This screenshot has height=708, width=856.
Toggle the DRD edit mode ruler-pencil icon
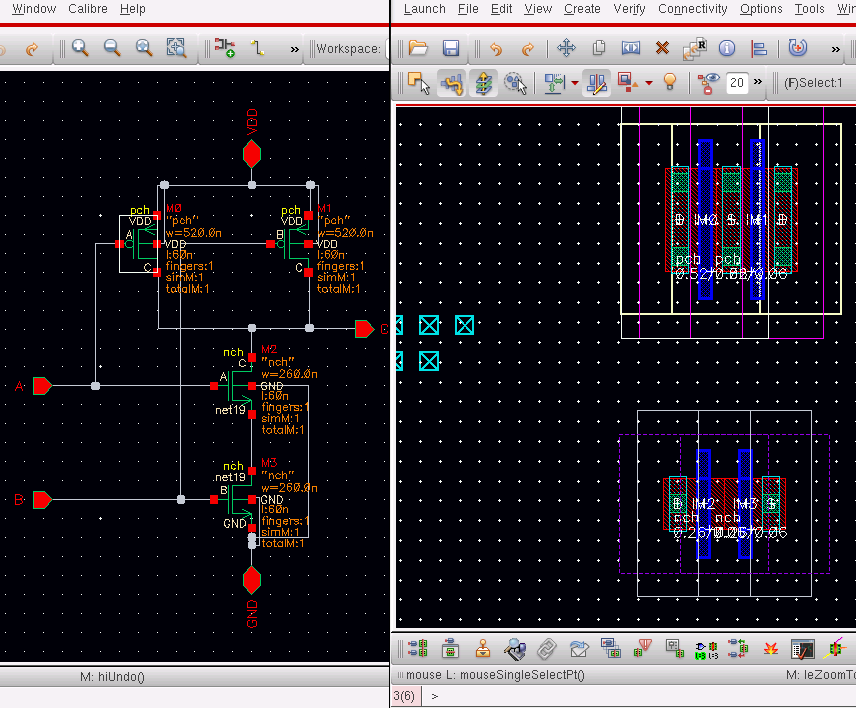pos(596,83)
